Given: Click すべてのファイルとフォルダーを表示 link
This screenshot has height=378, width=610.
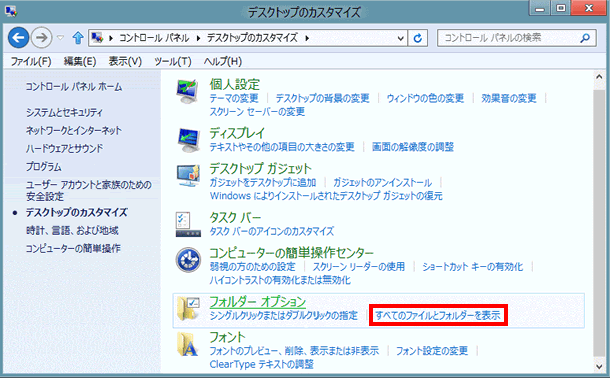Looking at the screenshot, I should click(x=438, y=315).
